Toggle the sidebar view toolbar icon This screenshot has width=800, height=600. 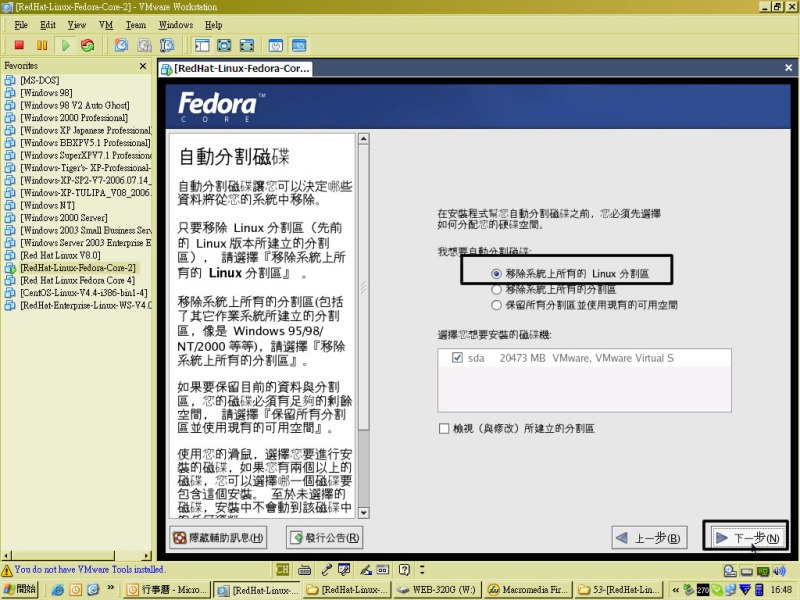202,45
